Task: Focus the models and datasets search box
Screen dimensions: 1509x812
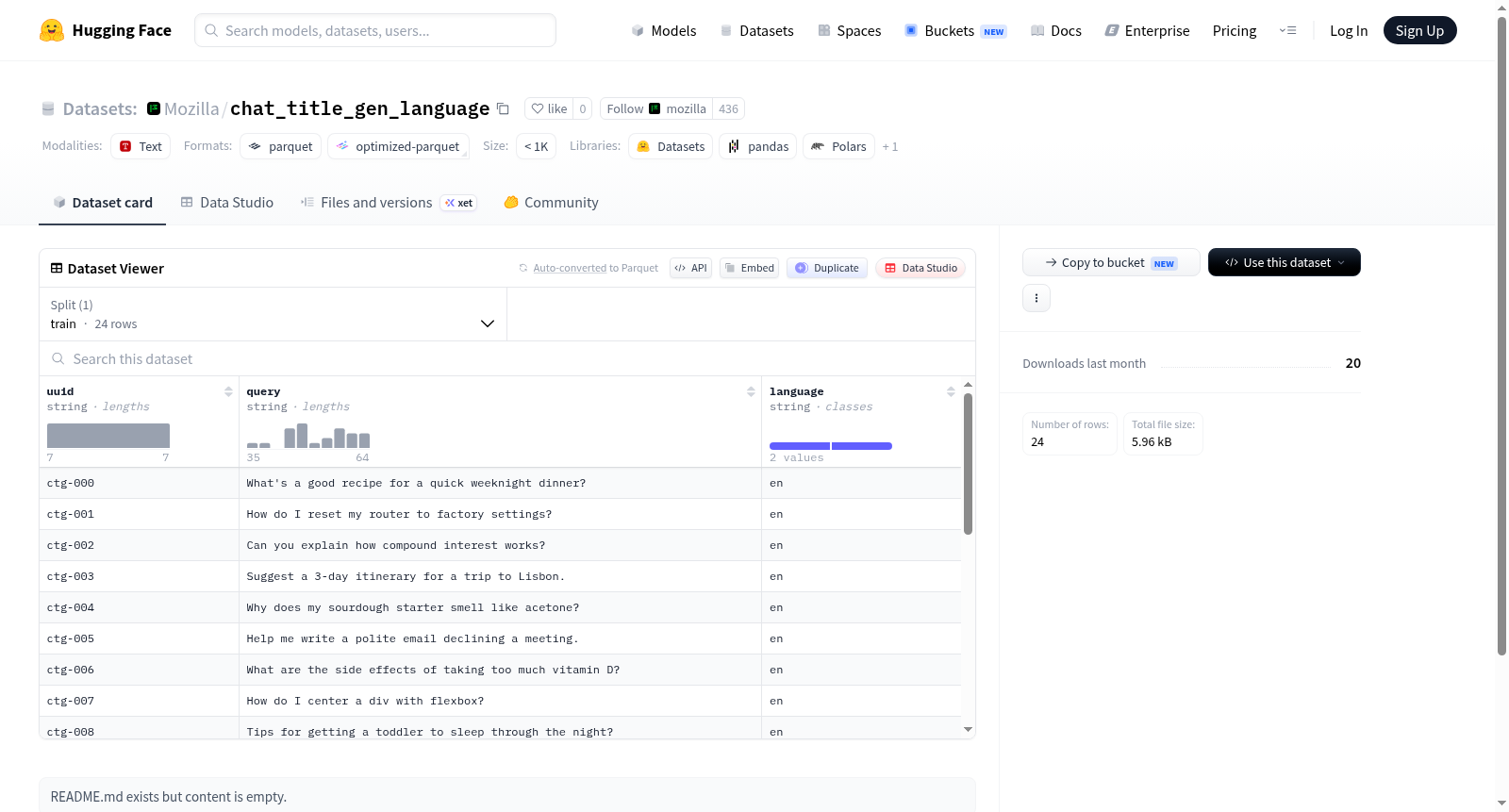Action: pos(375,30)
